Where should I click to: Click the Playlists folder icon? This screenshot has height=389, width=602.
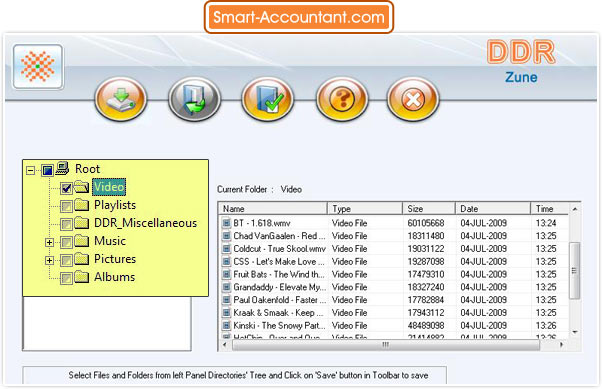click(x=81, y=205)
